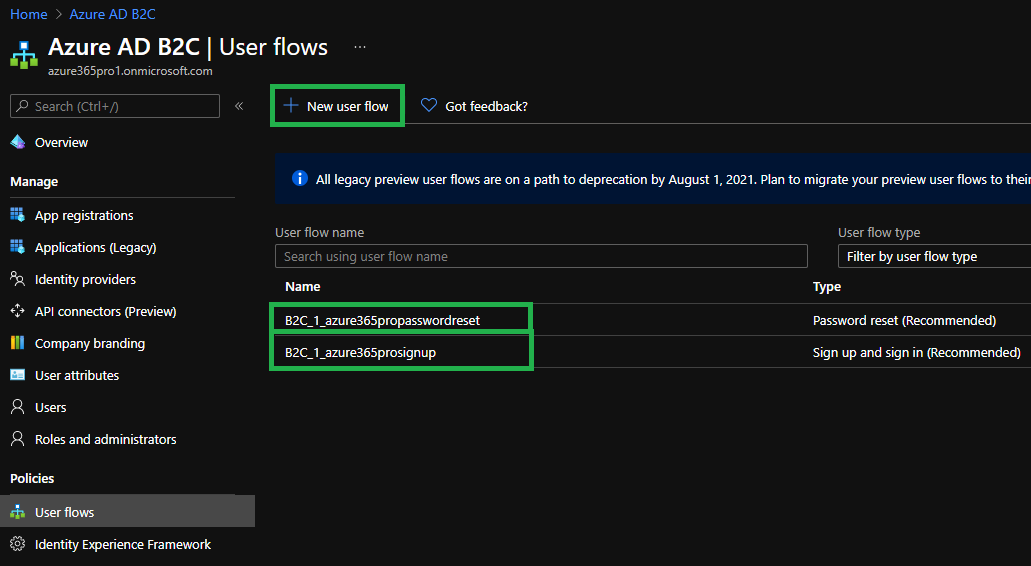Click Sign up and sign in (Recommended) cell
The height and width of the screenshot is (566, 1031).
[x=917, y=352]
